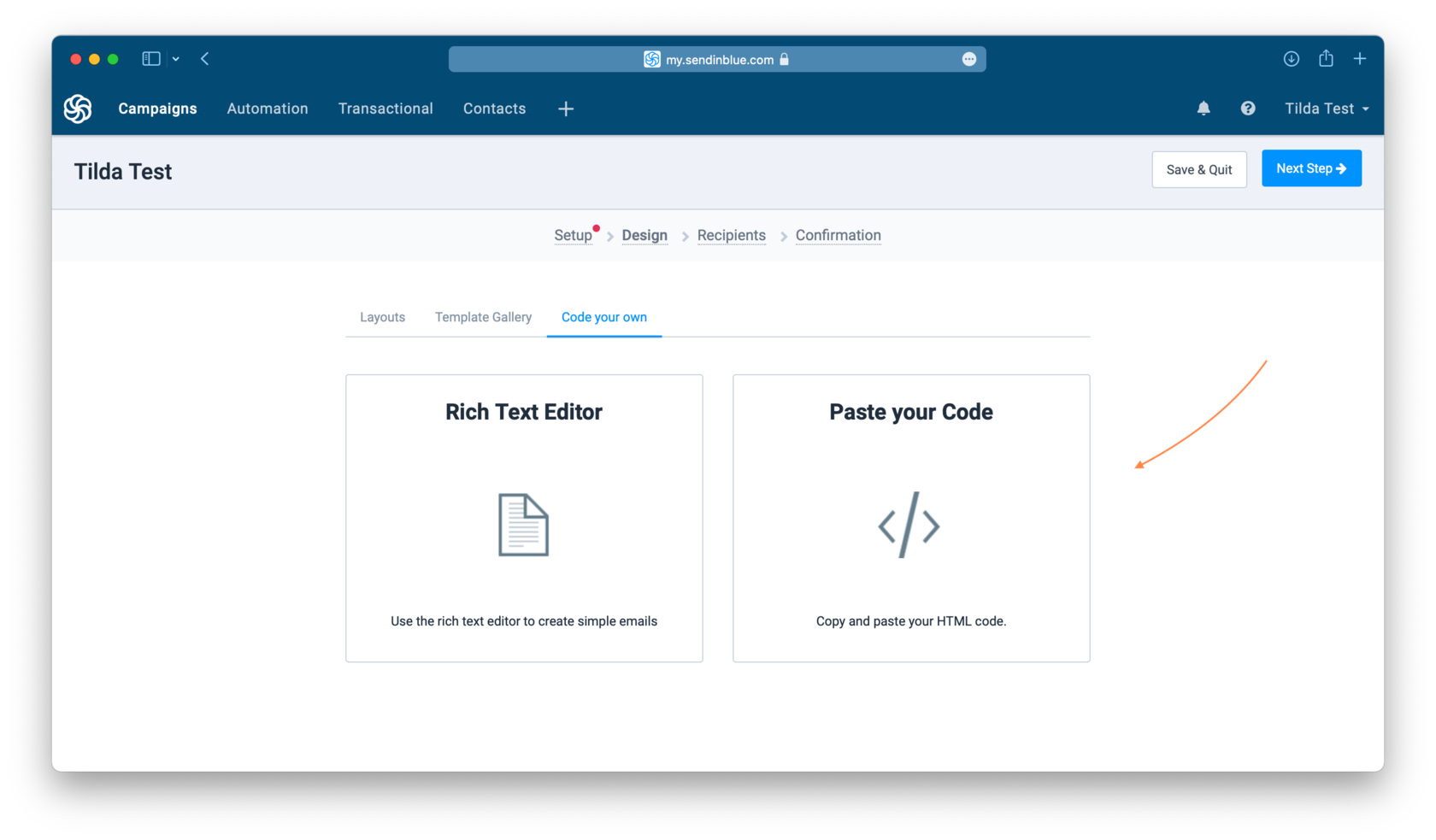This screenshot has width=1436, height=840.
Task: Open the Campaigns menu
Action: pyautogui.click(x=157, y=109)
